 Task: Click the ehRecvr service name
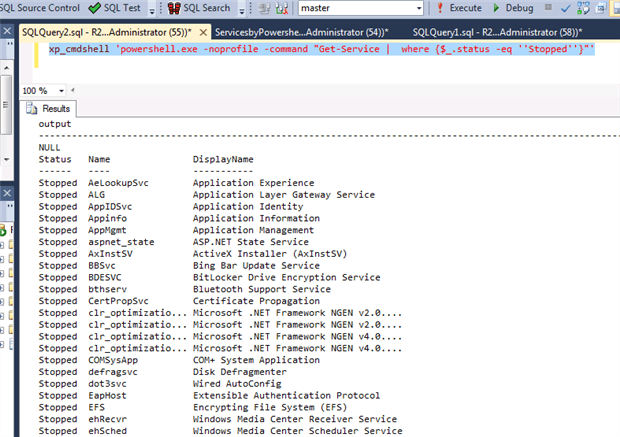pos(107,419)
